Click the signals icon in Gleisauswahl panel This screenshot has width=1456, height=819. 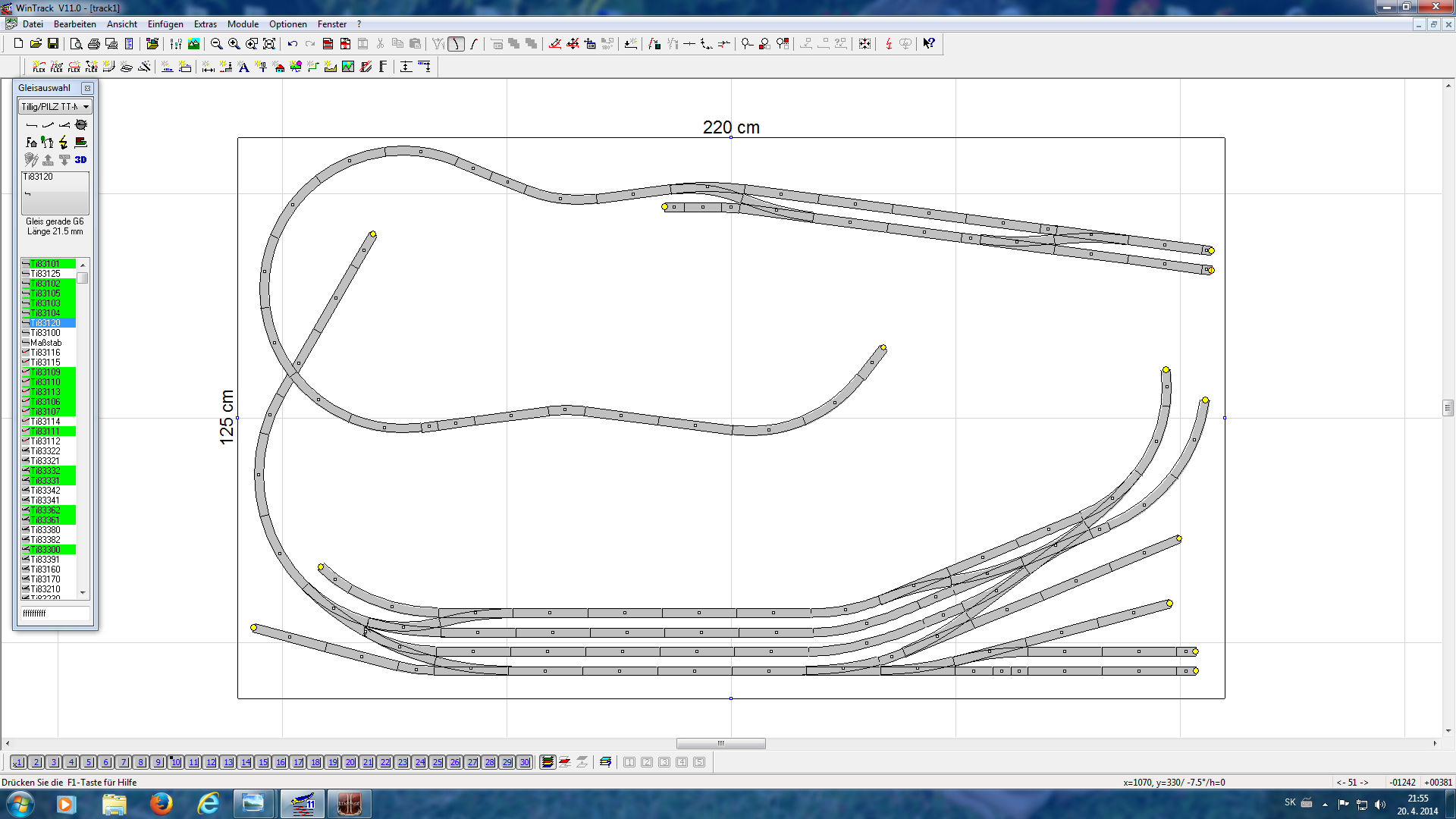[x=47, y=143]
